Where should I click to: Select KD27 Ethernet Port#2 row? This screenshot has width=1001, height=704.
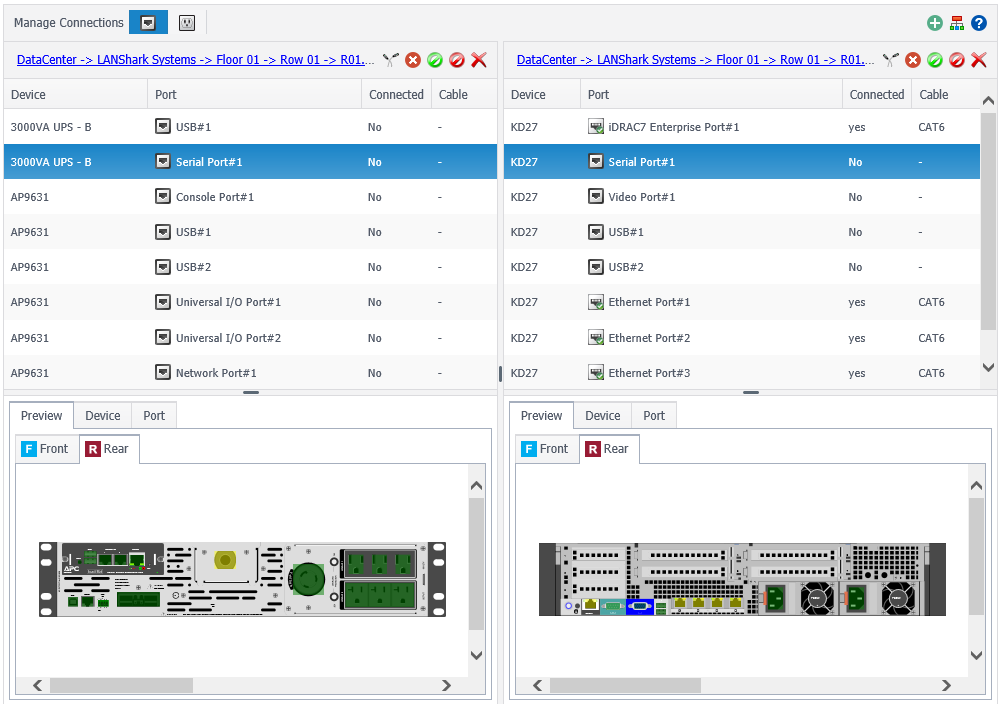click(742, 337)
